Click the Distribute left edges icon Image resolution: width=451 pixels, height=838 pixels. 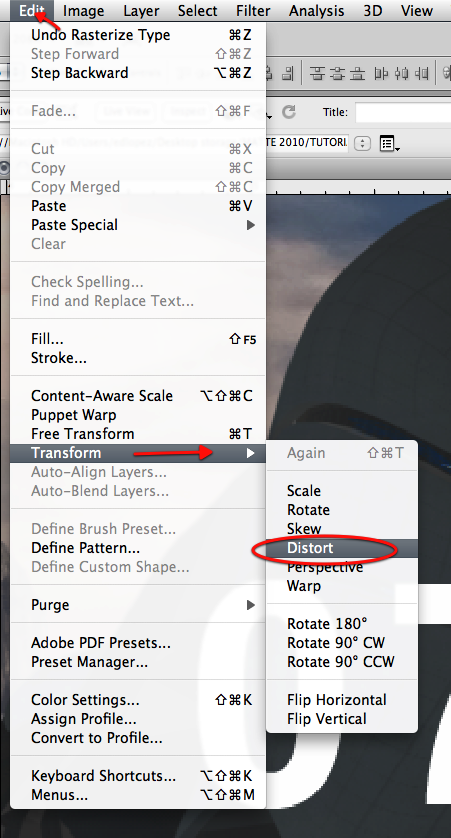point(381,73)
